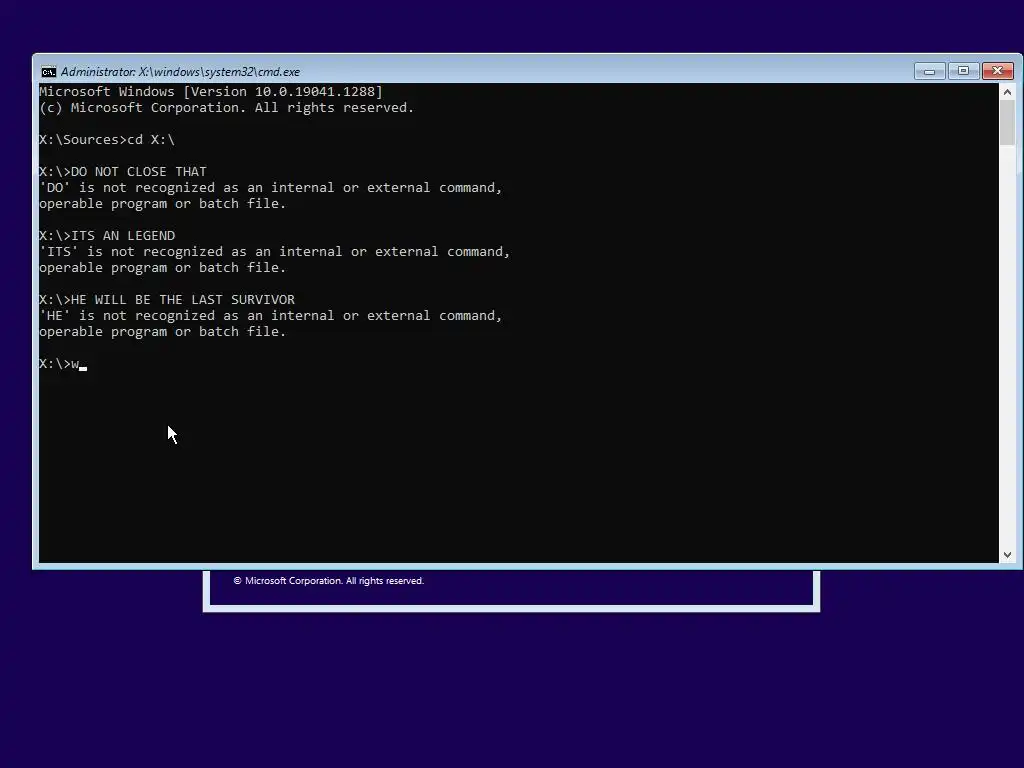Click the 'DO NOT CLOSE THAT' command line
Screen dimensions: 1024x768
[x=123, y=172]
